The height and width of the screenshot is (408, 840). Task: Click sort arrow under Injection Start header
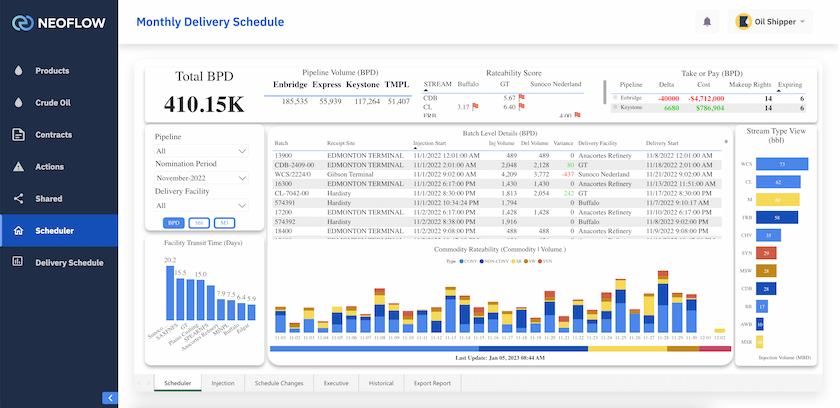tap(415, 148)
